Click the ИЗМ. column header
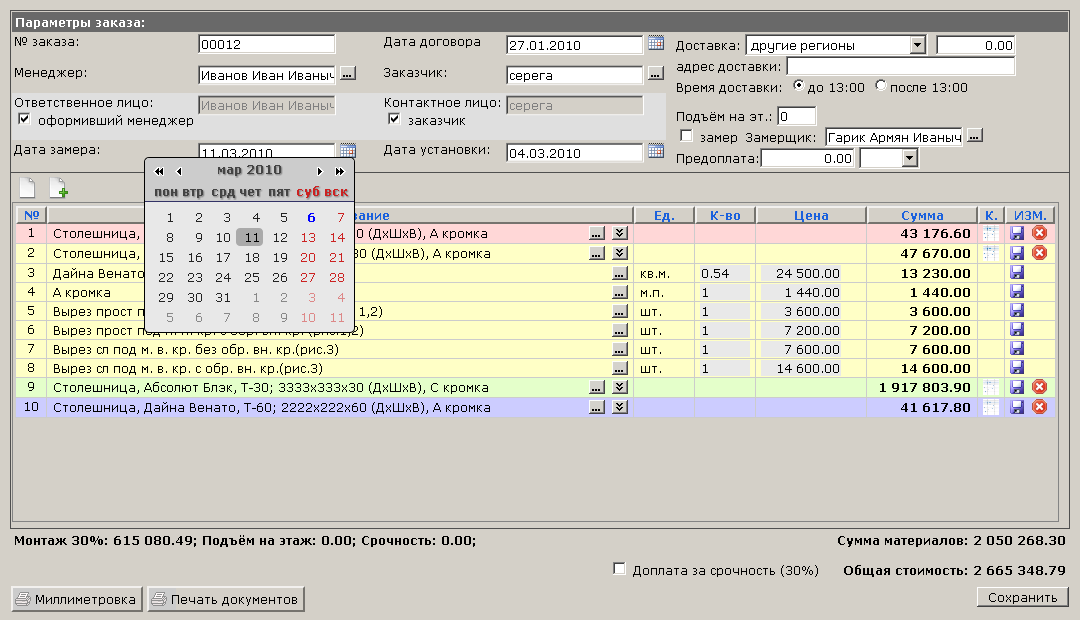1080x620 pixels. [x=1030, y=216]
